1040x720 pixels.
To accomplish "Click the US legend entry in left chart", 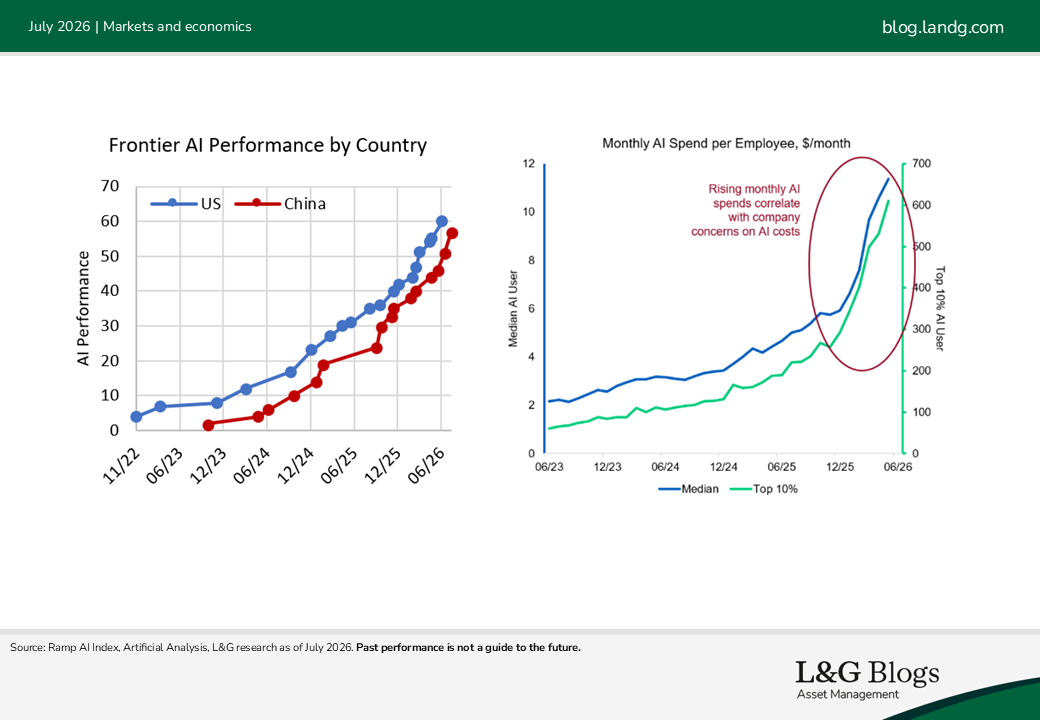I will pos(186,204).
